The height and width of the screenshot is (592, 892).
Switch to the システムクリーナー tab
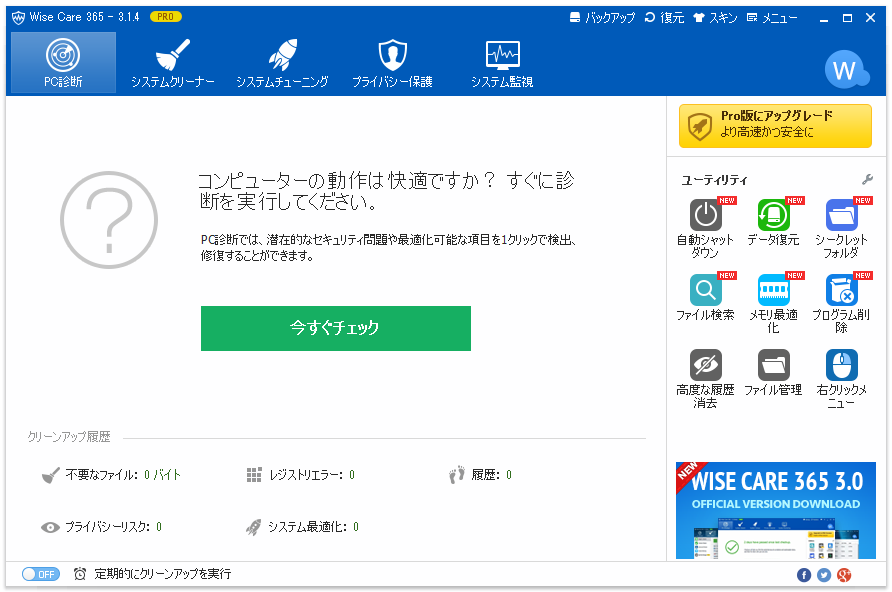(x=173, y=62)
